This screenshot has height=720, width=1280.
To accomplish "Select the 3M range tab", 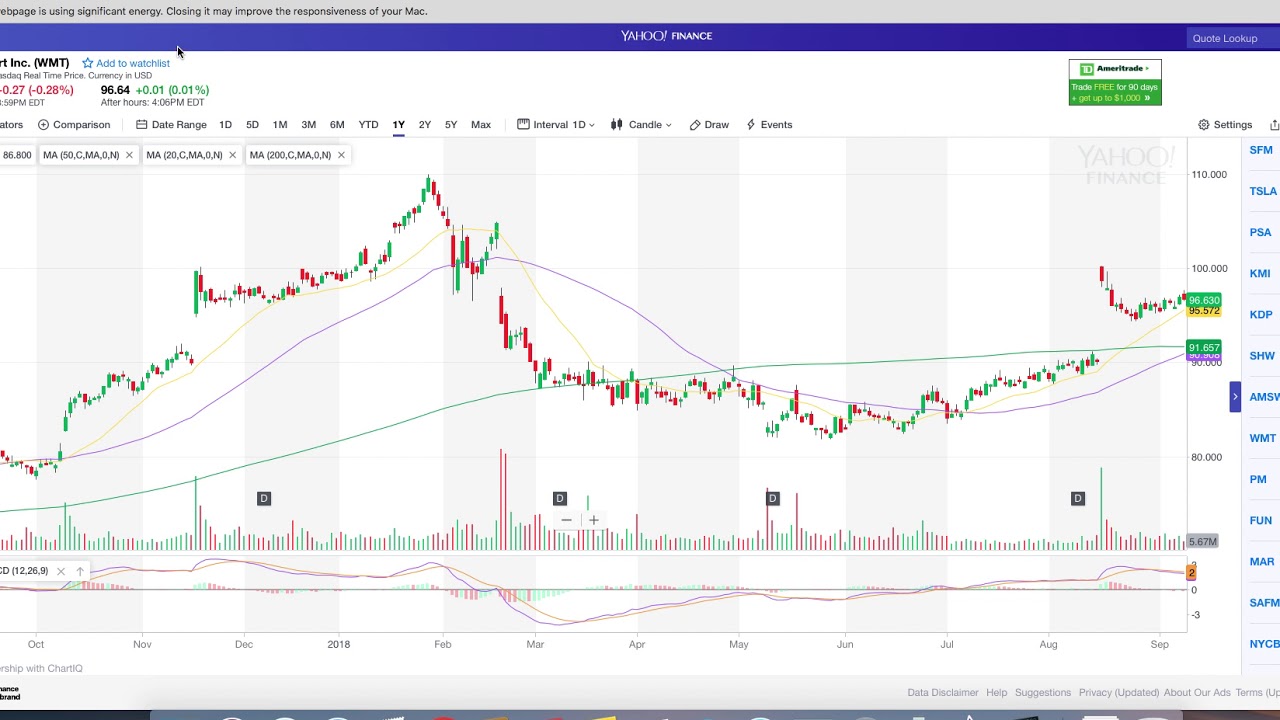I will [308, 125].
